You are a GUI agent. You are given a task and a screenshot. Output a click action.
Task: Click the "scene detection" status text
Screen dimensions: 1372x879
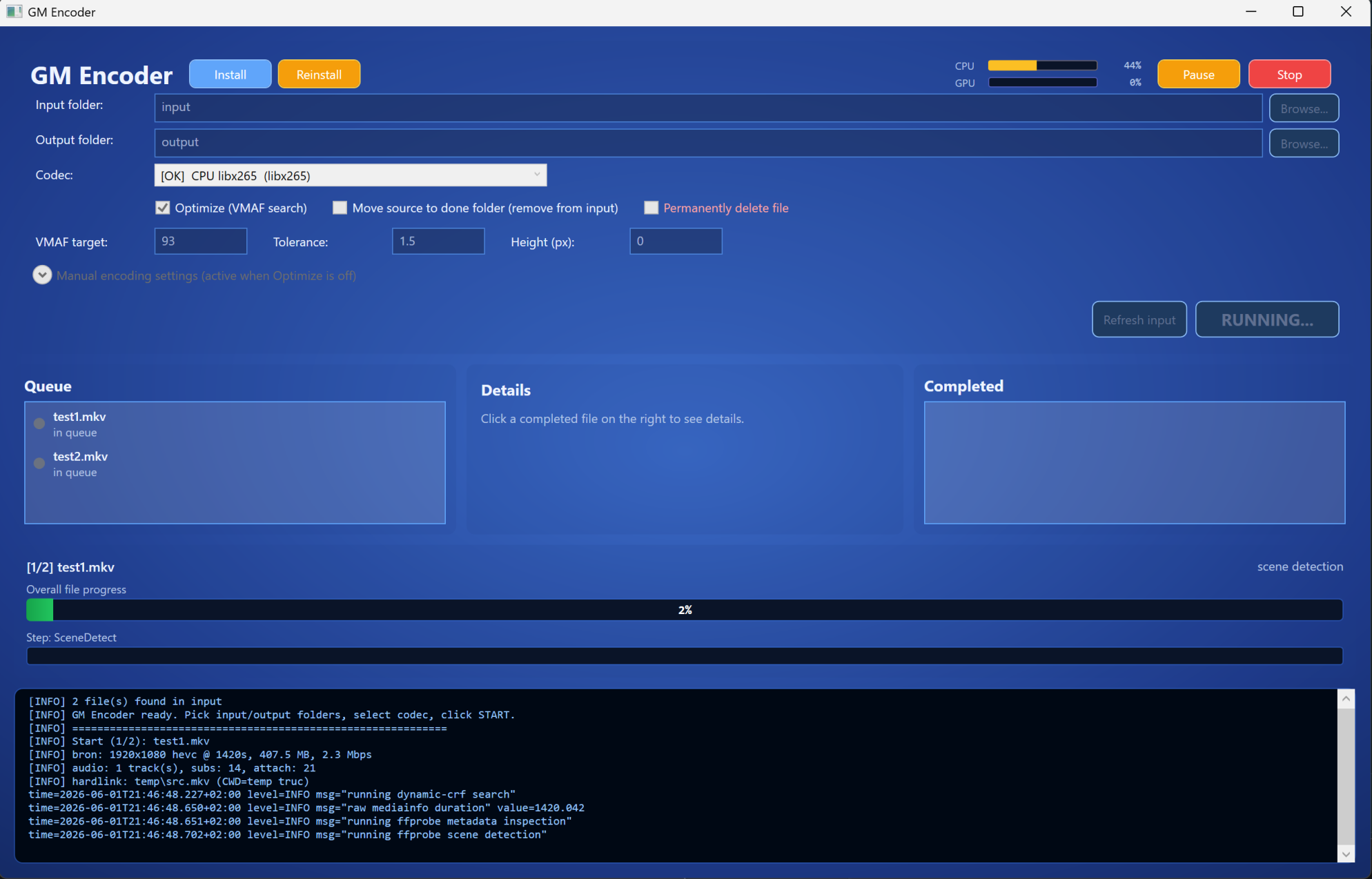[1300, 566]
